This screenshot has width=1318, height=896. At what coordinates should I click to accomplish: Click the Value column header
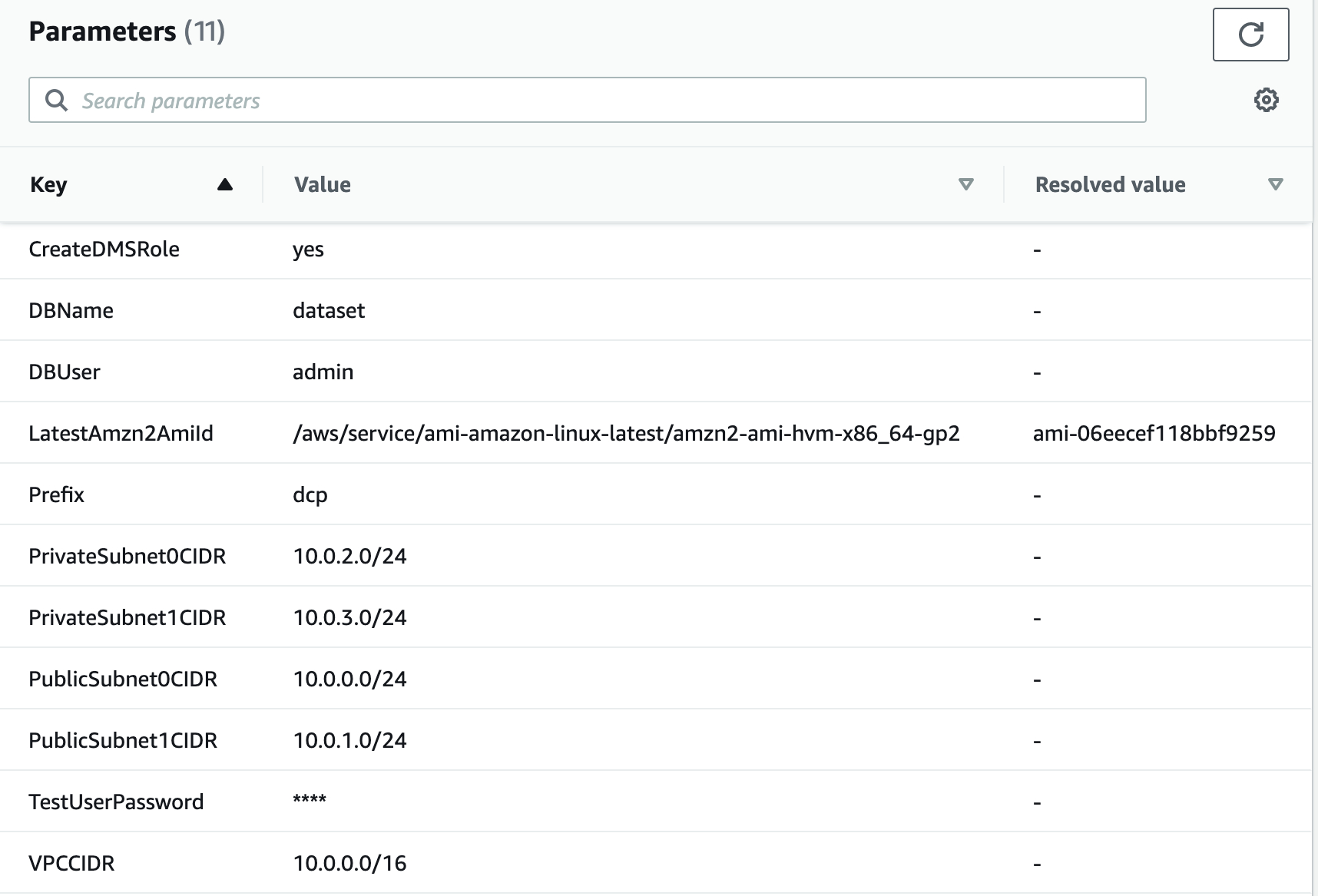(x=323, y=184)
